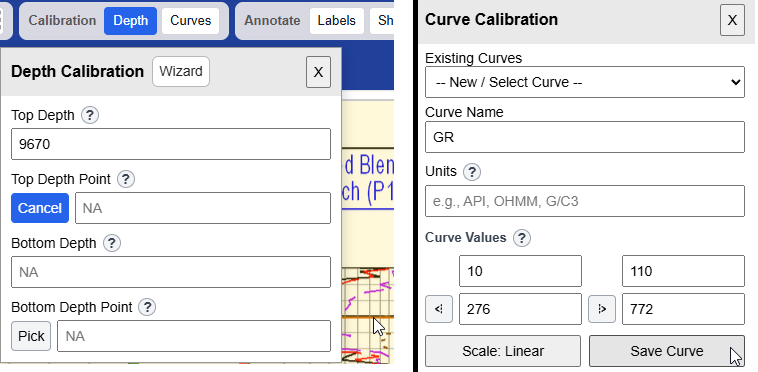
Task: Toggle the Curves calibration button
Action: coord(190,21)
